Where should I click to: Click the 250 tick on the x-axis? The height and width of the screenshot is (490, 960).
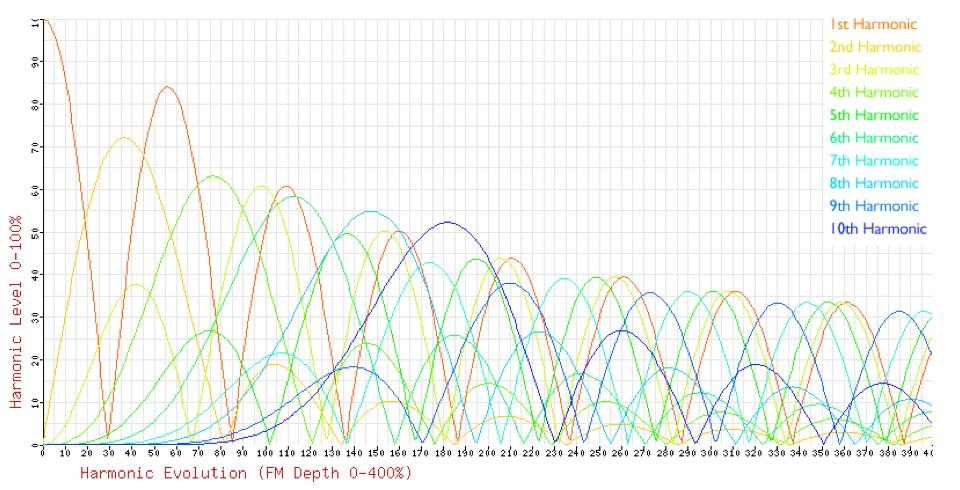click(x=598, y=453)
